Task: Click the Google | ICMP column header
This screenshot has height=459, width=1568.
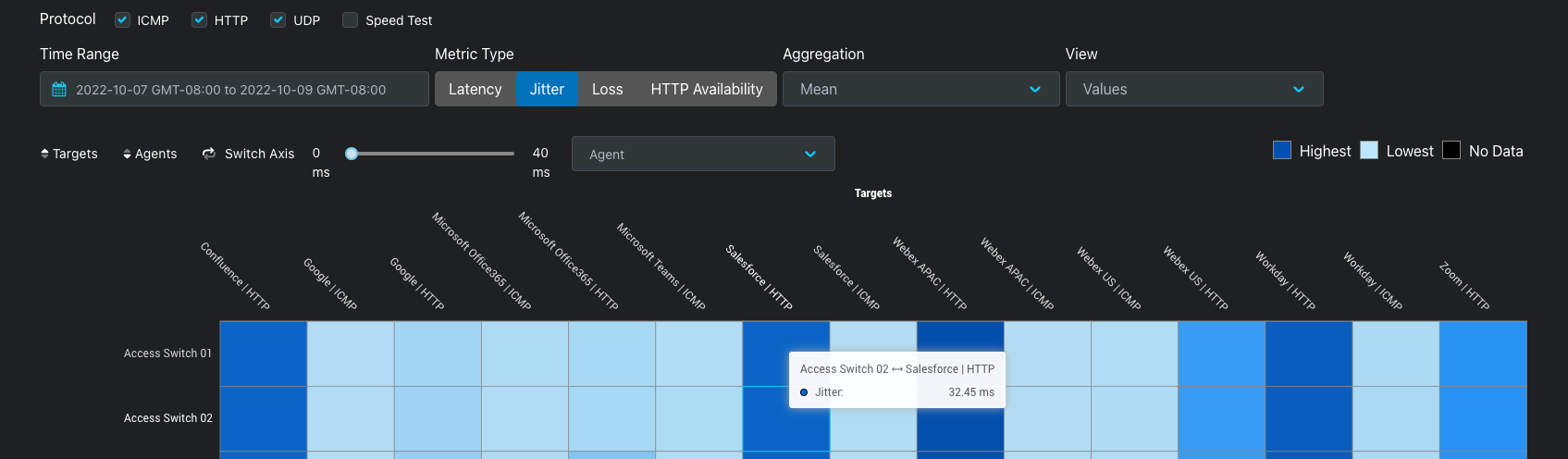Action: pyautogui.click(x=330, y=283)
